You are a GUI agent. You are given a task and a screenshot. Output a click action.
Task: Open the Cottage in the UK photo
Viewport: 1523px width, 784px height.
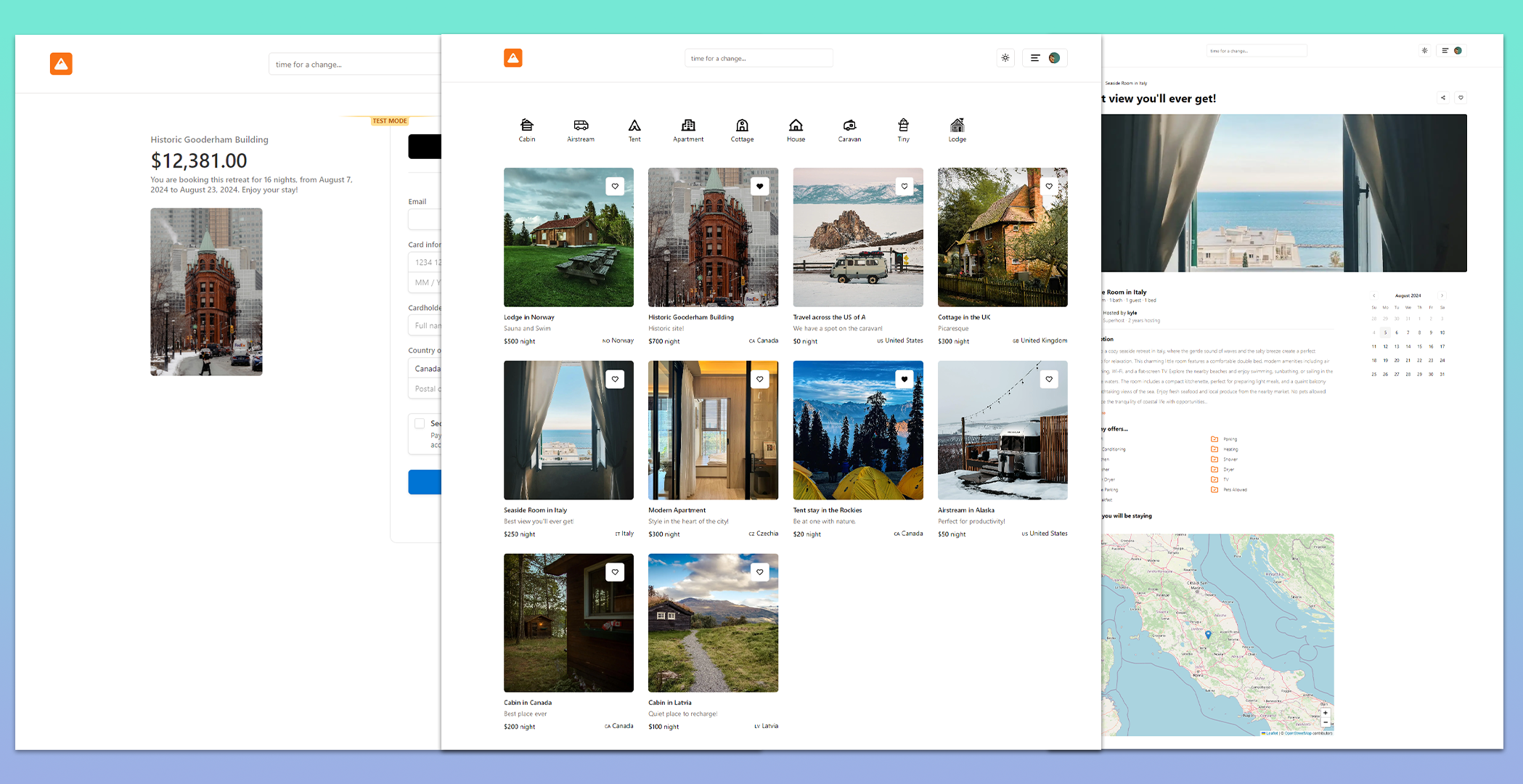coord(1003,237)
